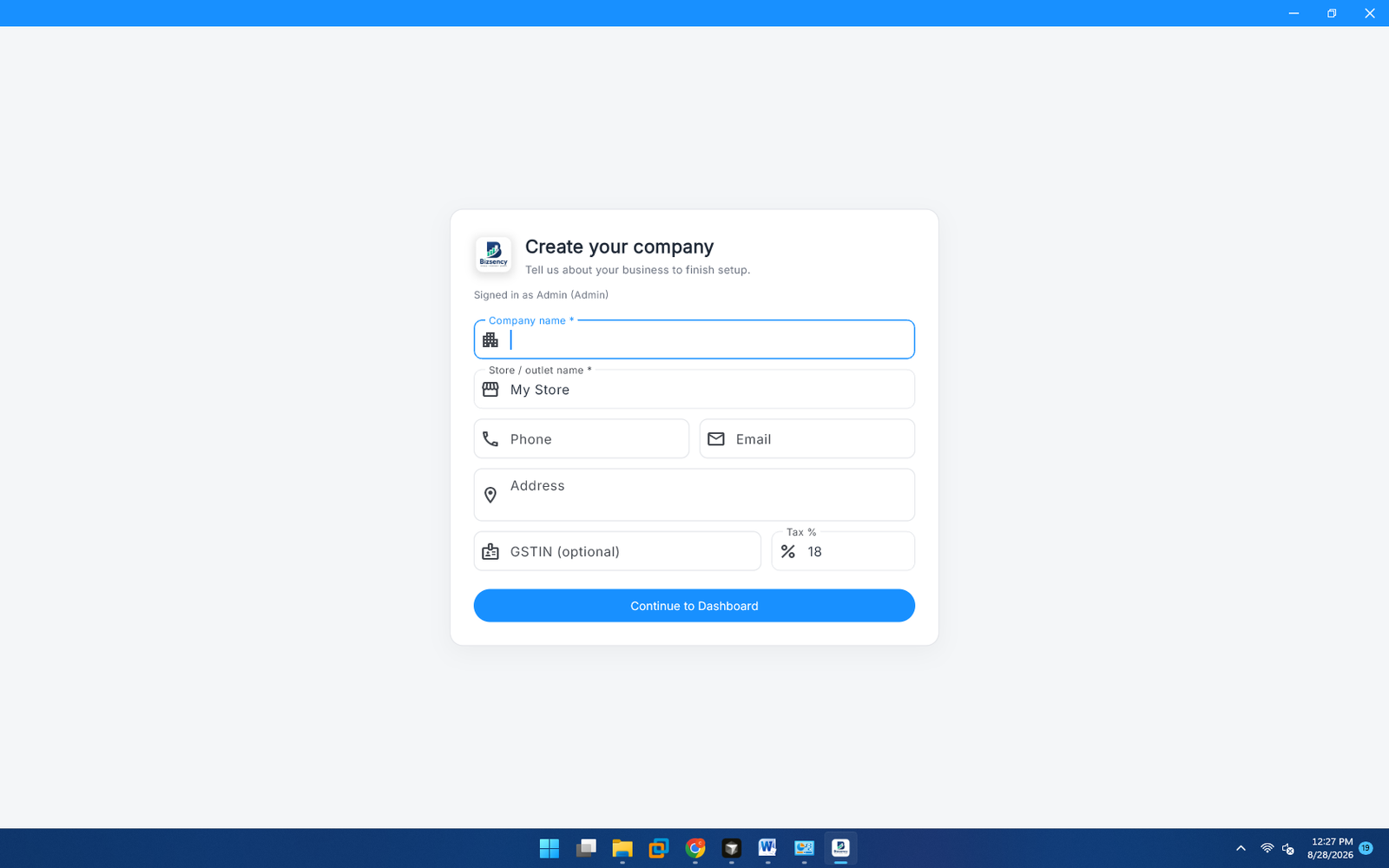Open Google Chrome from taskbar
Screen dimensions: 1389x868
coord(695,848)
